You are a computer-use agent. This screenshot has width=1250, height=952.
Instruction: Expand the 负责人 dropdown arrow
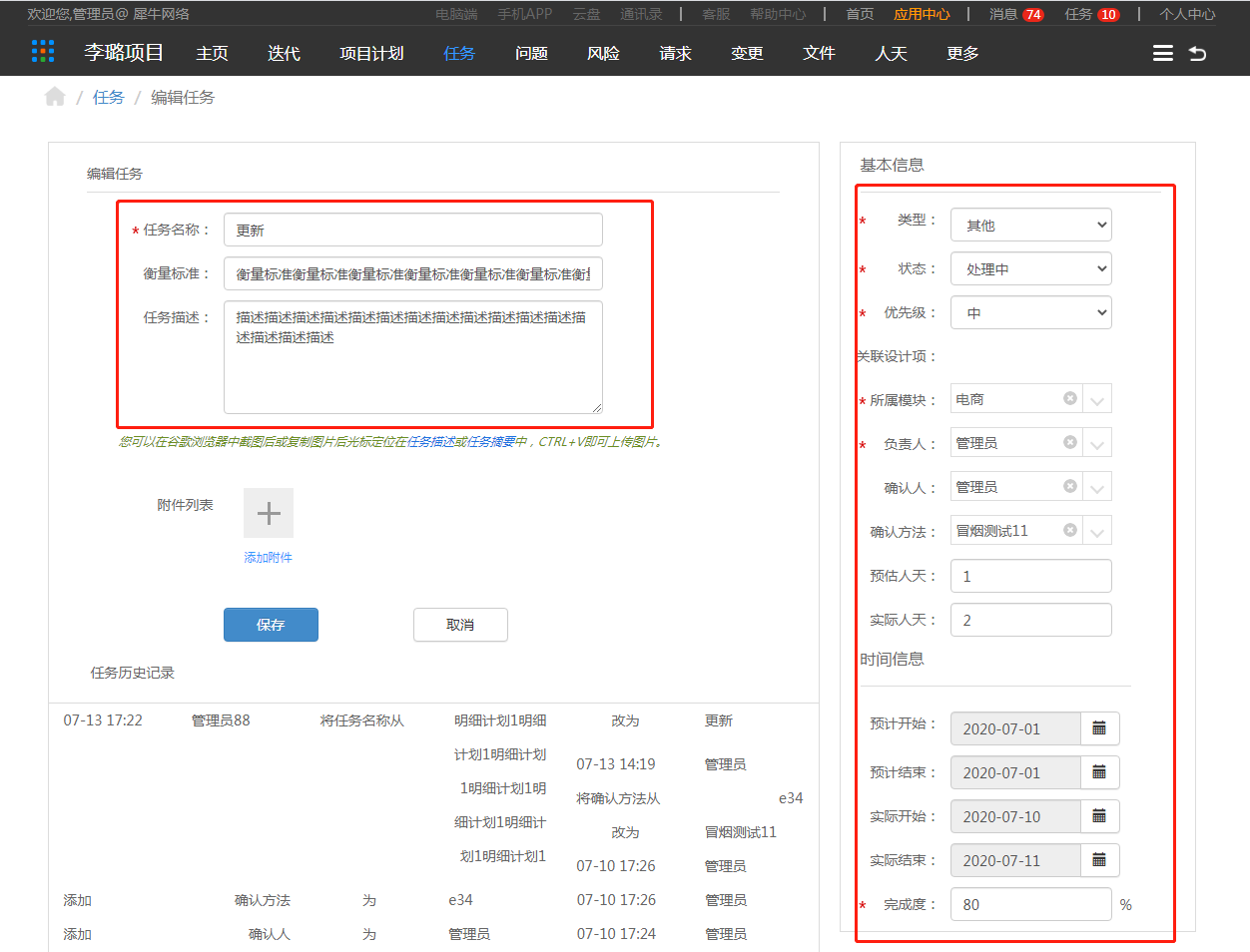1097,444
